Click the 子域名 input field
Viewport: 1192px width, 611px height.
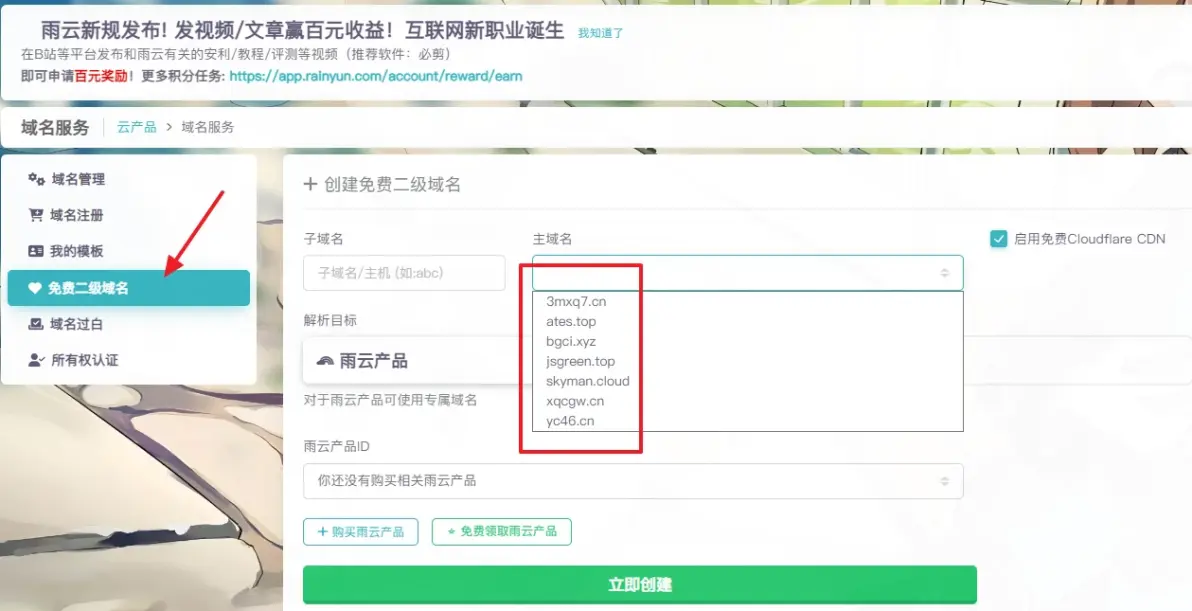click(404, 273)
